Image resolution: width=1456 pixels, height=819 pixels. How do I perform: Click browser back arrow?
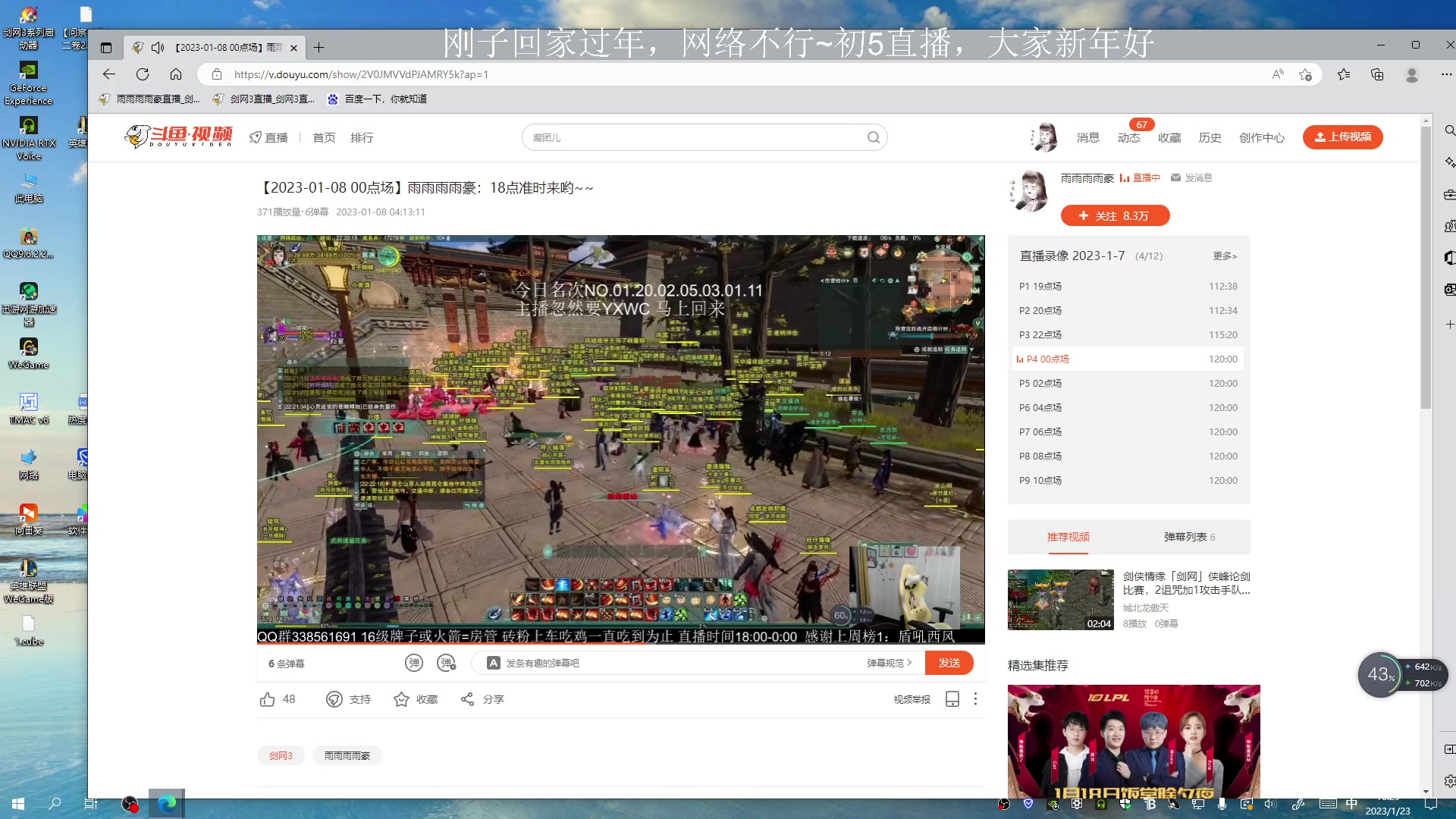[109, 74]
